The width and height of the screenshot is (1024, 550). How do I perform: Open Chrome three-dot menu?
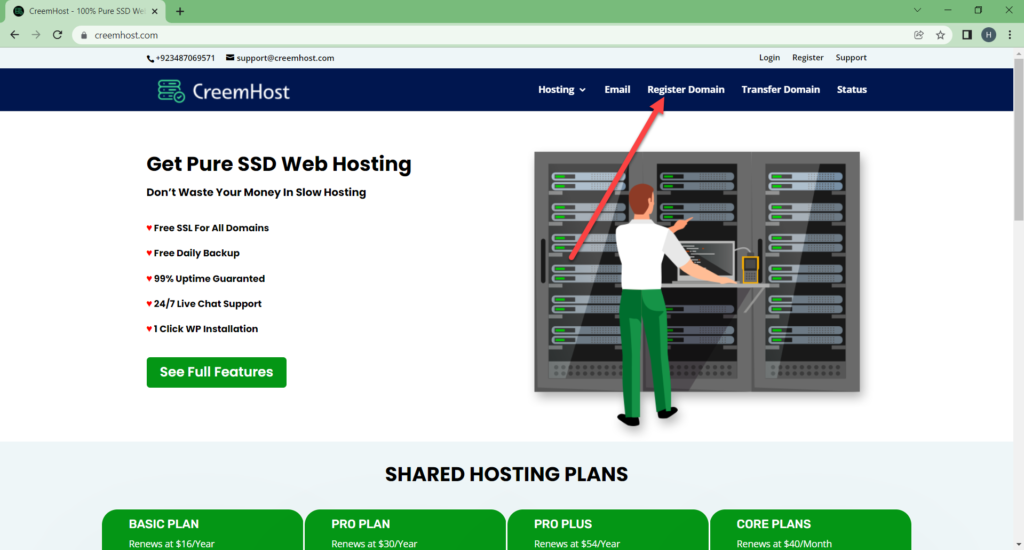(x=1010, y=35)
